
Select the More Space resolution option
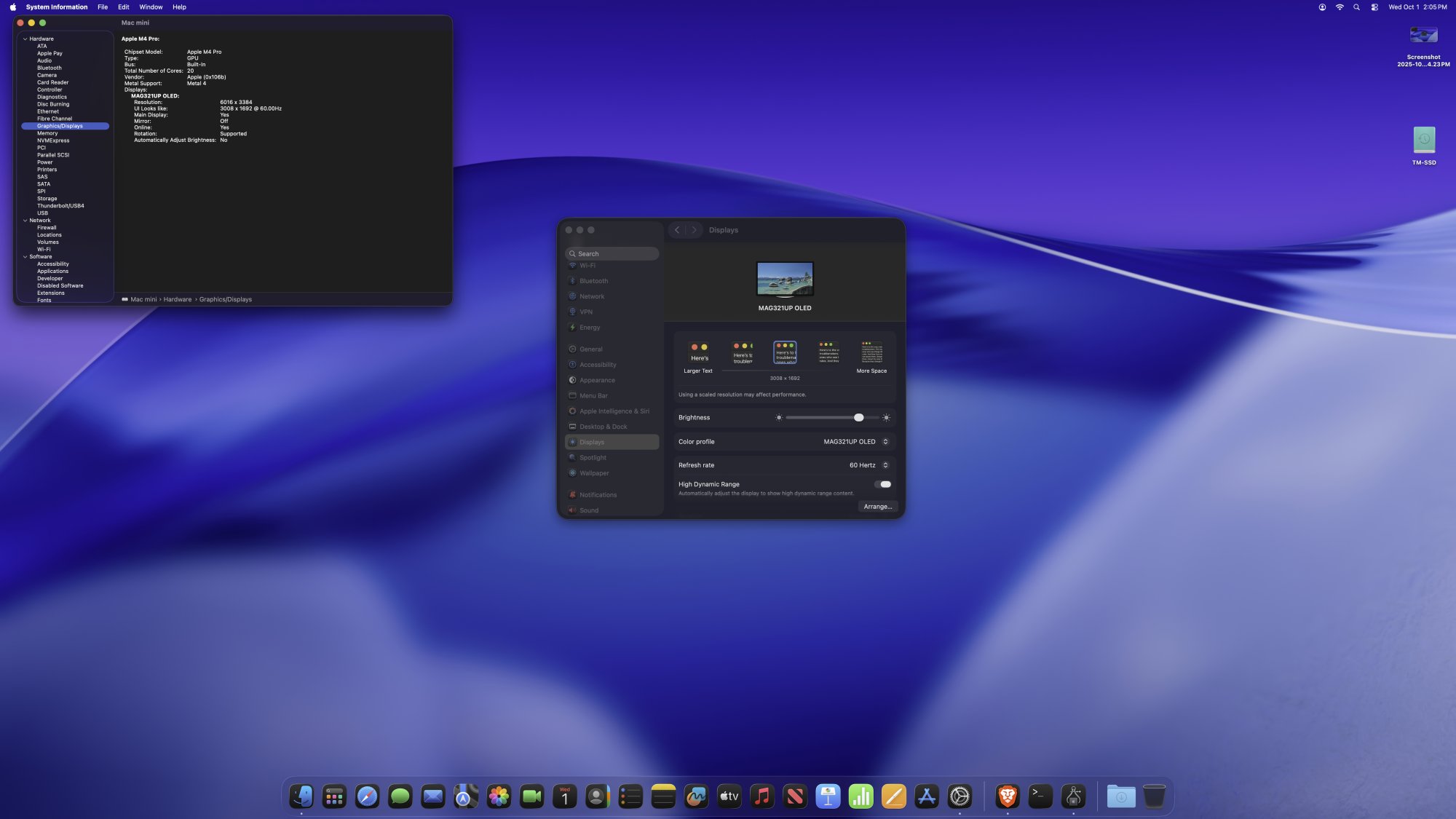871,353
